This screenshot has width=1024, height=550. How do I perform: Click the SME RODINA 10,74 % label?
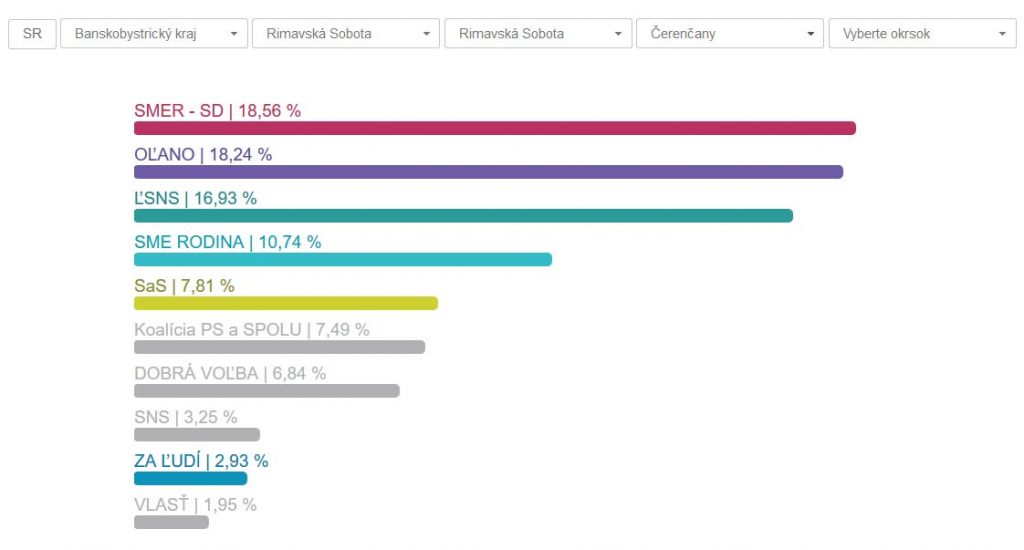227,242
